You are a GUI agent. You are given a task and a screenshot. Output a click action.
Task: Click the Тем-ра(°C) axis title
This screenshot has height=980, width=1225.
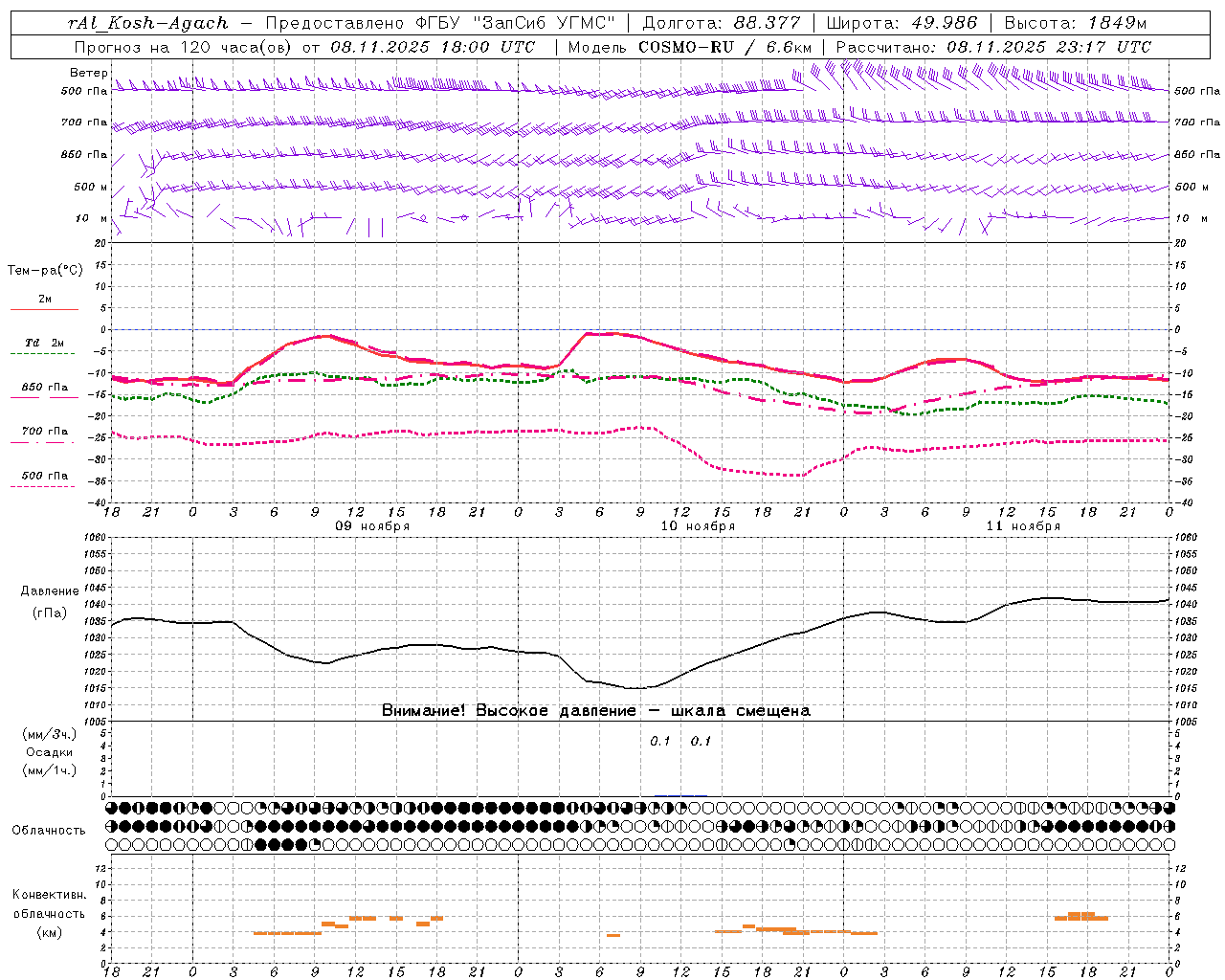pos(45,270)
